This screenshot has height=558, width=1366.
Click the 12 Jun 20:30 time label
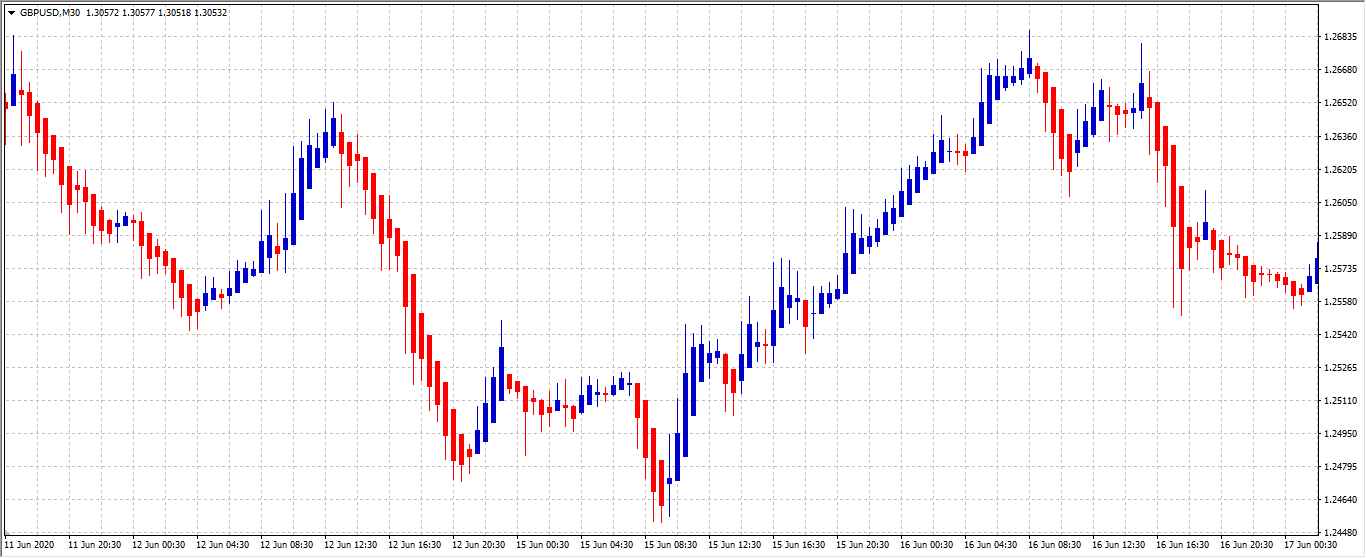pos(480,546)
